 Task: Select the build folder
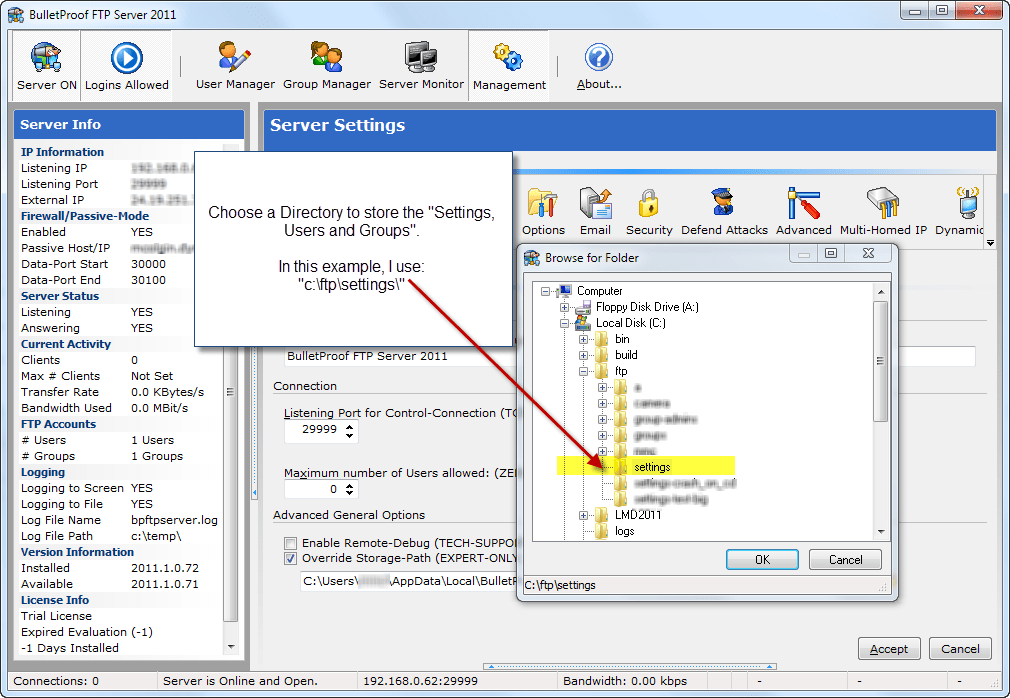(626, 355)
